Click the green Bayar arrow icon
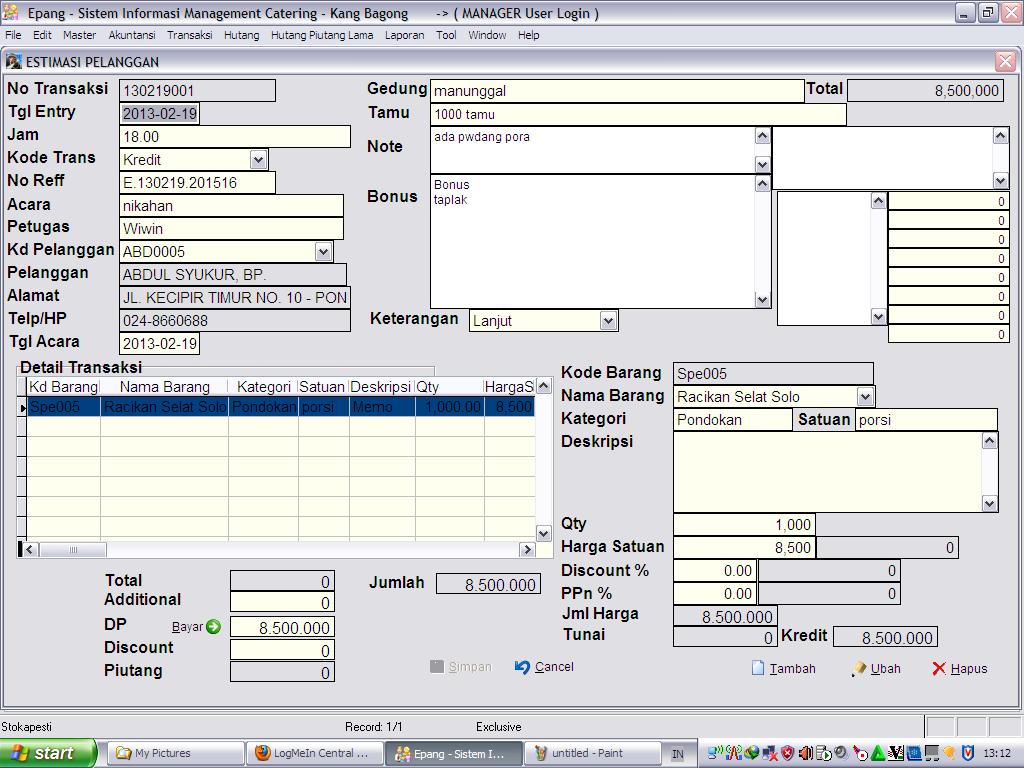Viewport: 1024px width, 768px height. pos(213,627)
